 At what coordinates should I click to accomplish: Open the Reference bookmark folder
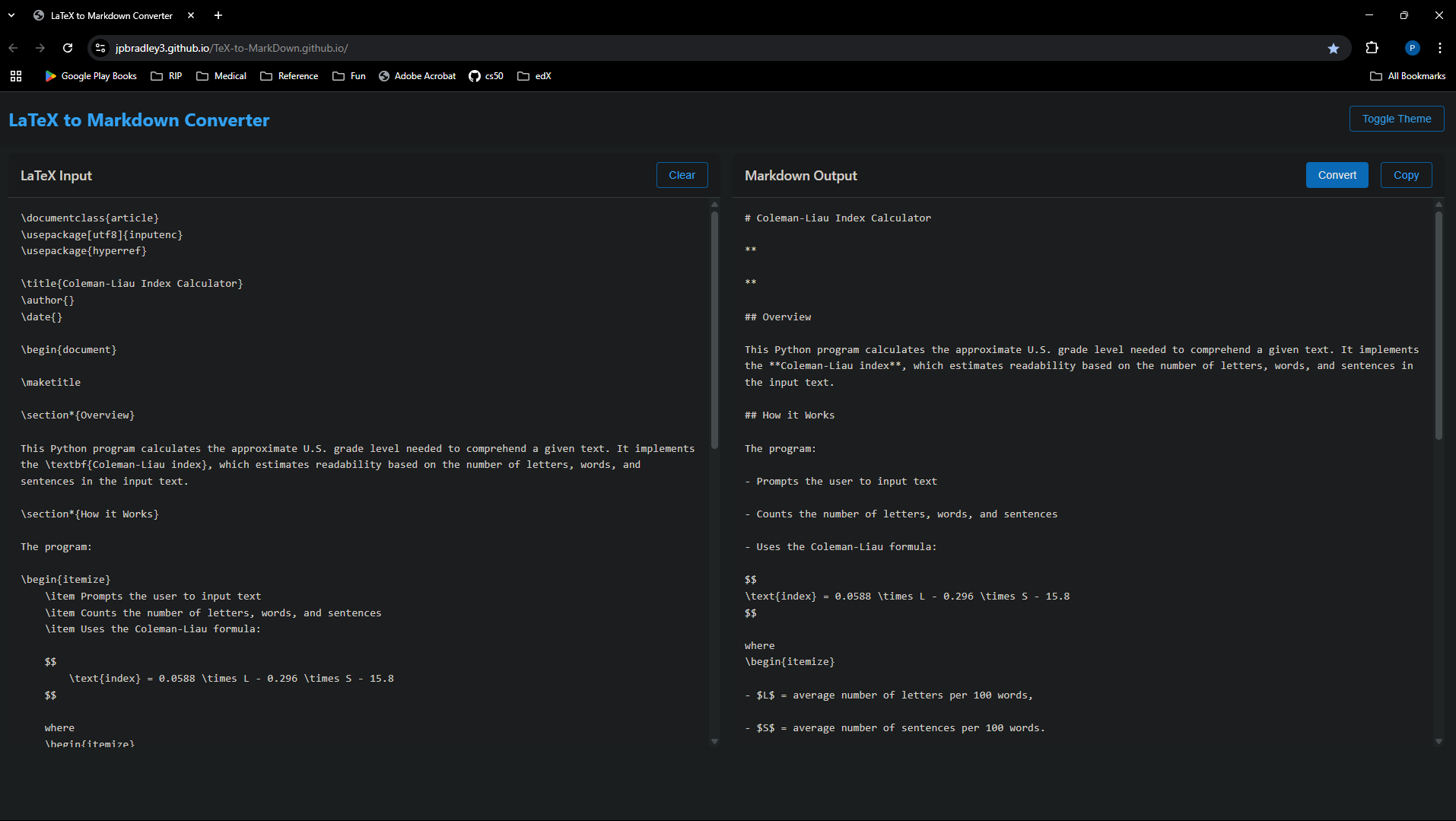pyautogui.click(x=289, y=76)
